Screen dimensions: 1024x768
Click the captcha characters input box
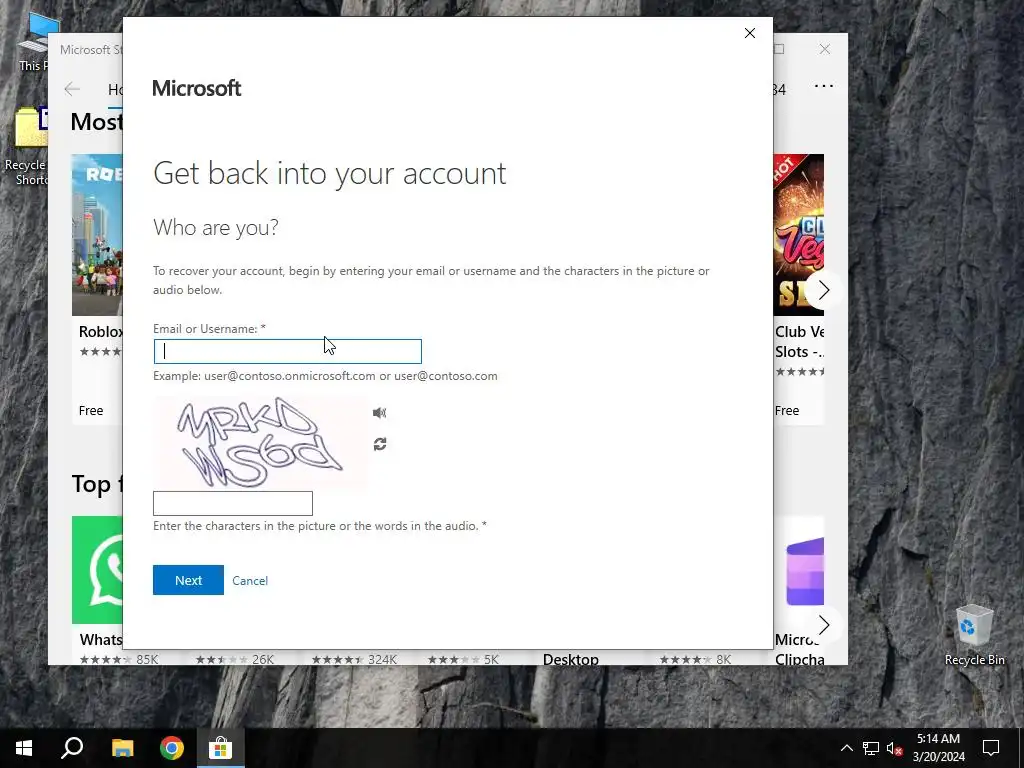point(232,504)
